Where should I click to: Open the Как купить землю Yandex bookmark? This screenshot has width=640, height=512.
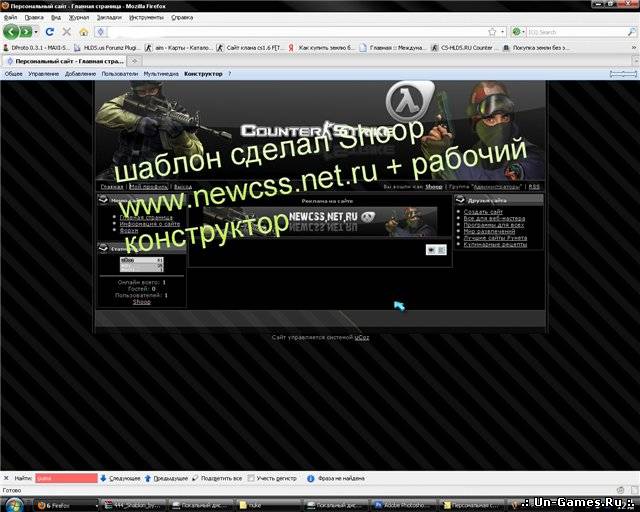[x=320, y=48]
